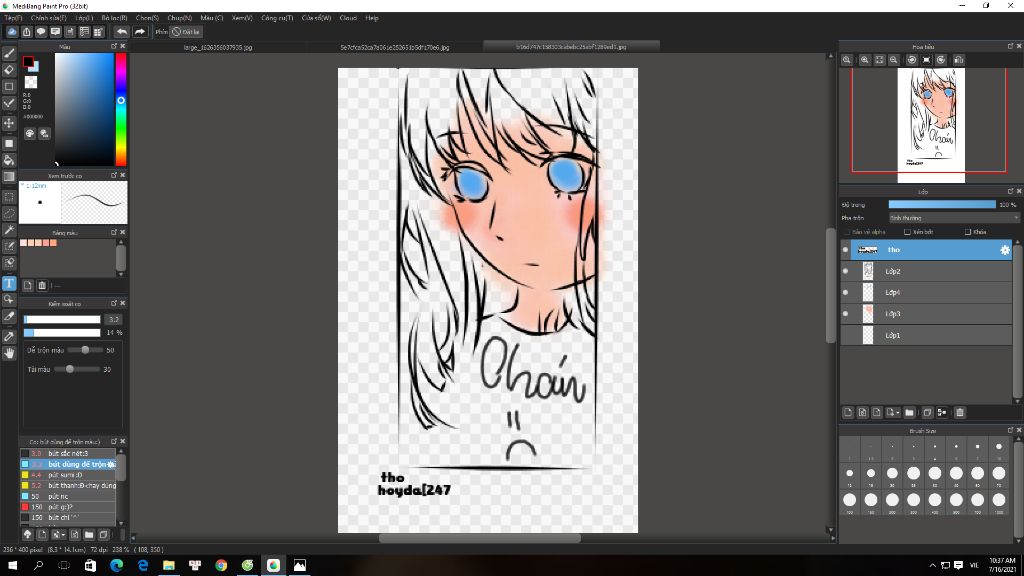Image resolution: width=1024 pixels, height=576 pixels.
Task: Undock the Color panel with popout icon
Action: coord(114,46)
